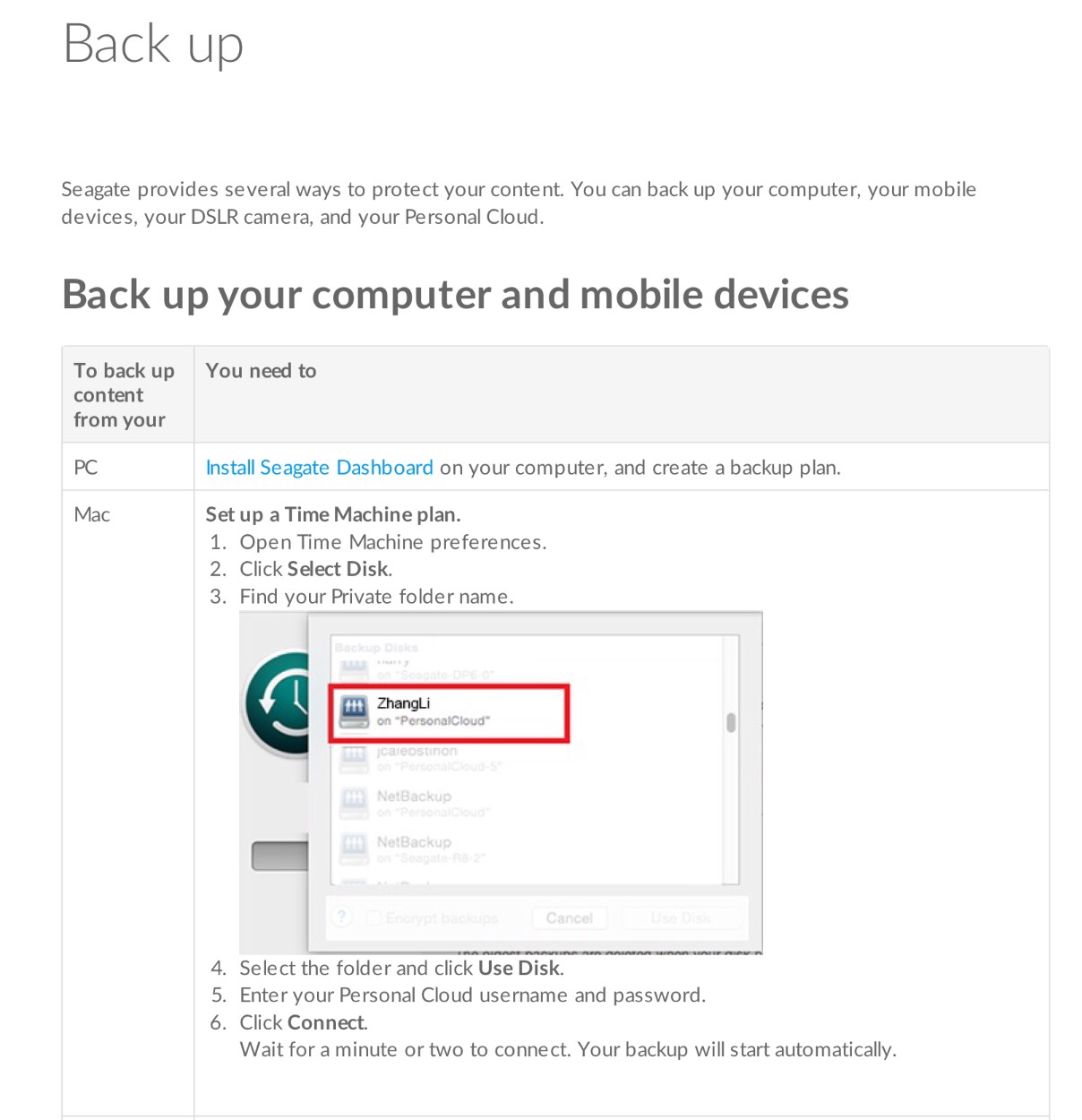Click the top disk icon on Seagate-DP6-0

click(355, 668)
